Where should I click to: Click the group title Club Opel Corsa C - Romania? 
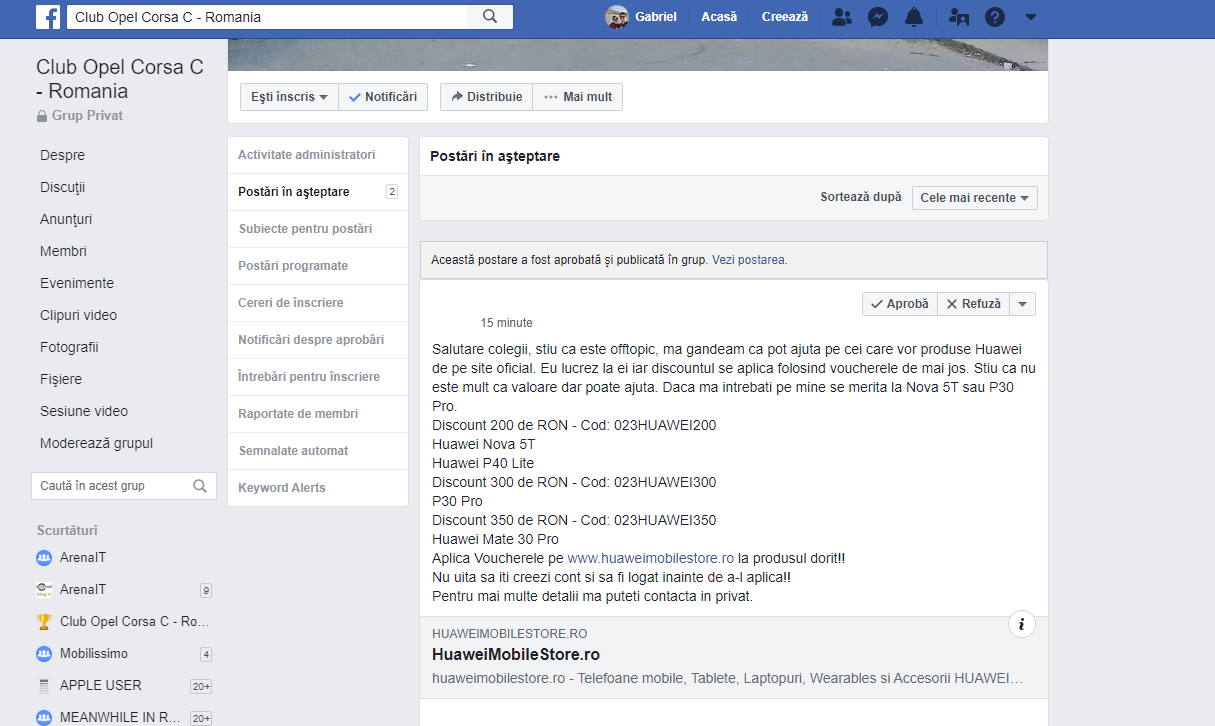tap(119, 79)
